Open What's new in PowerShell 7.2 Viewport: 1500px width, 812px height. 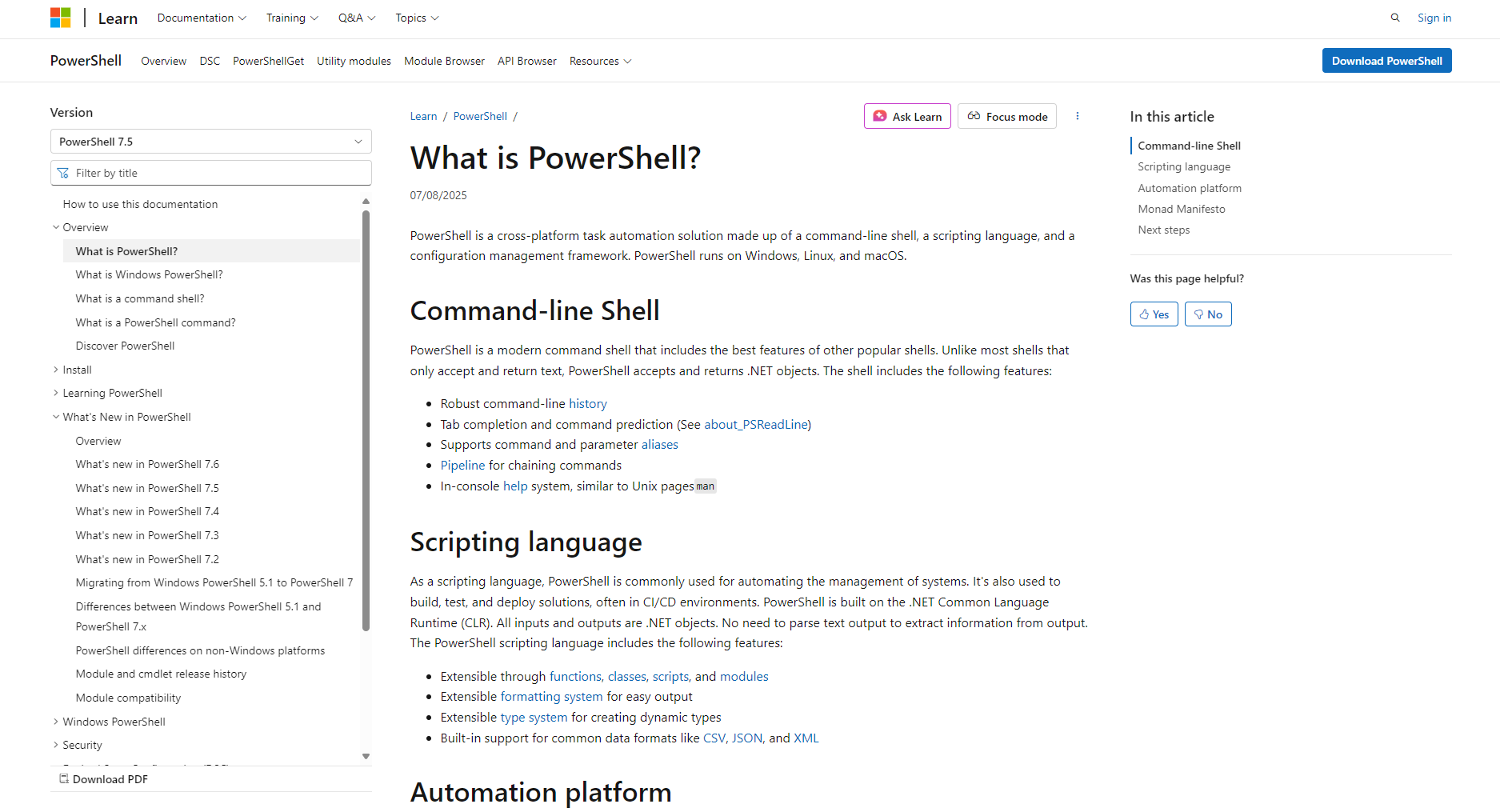[x=147, y=559]
